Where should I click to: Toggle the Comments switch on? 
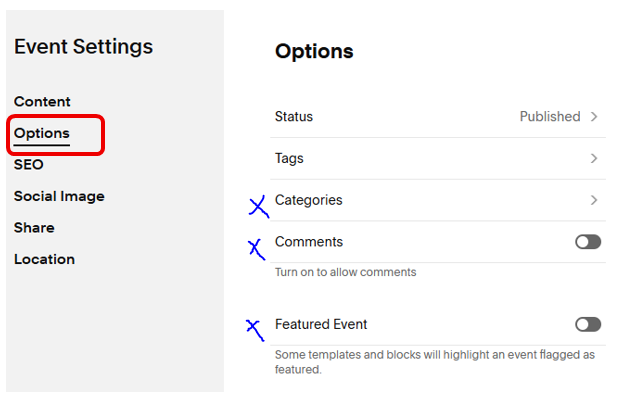coord(588,242)
